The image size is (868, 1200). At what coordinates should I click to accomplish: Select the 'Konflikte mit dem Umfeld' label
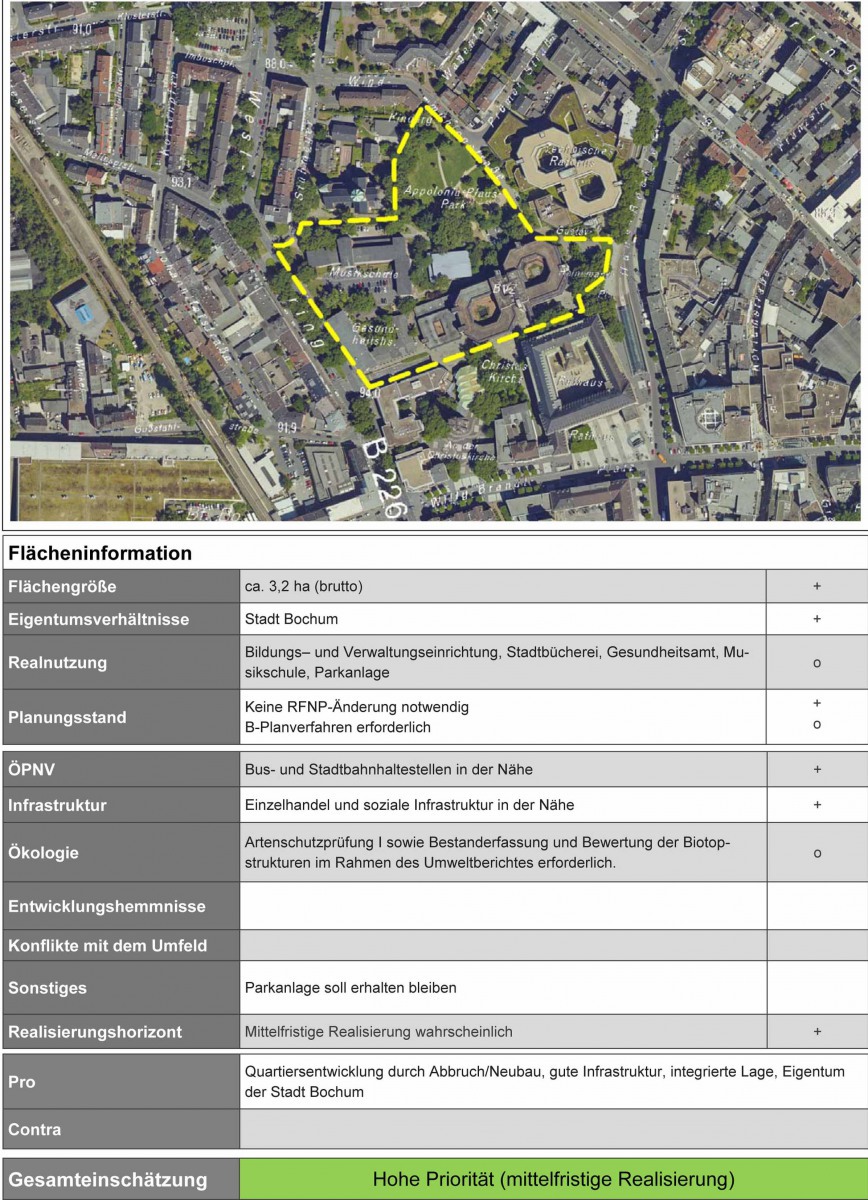[x=107, y=946]
